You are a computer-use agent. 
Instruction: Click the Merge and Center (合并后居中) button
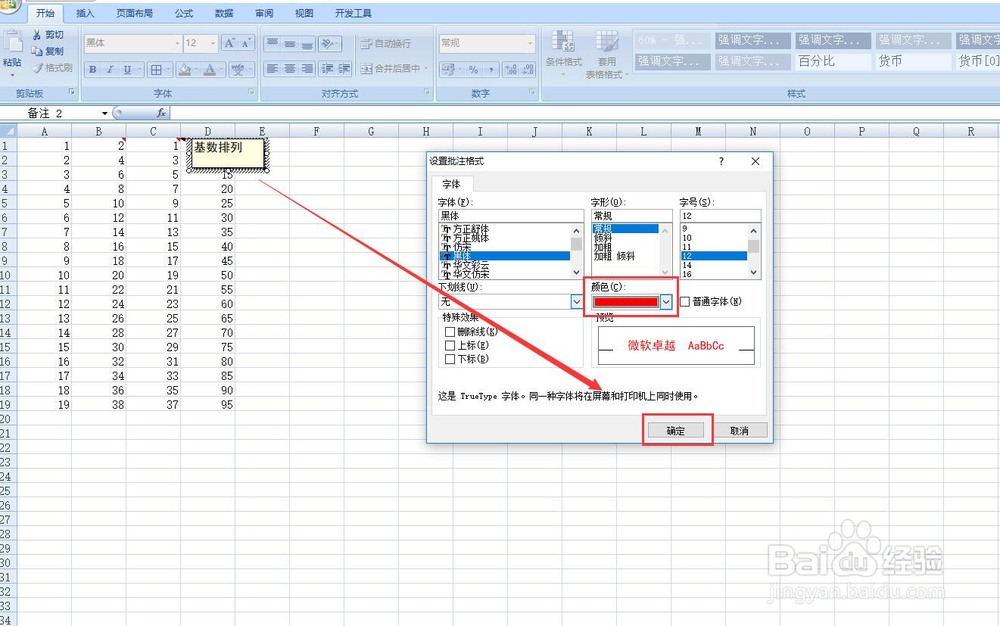coord(393,68)
